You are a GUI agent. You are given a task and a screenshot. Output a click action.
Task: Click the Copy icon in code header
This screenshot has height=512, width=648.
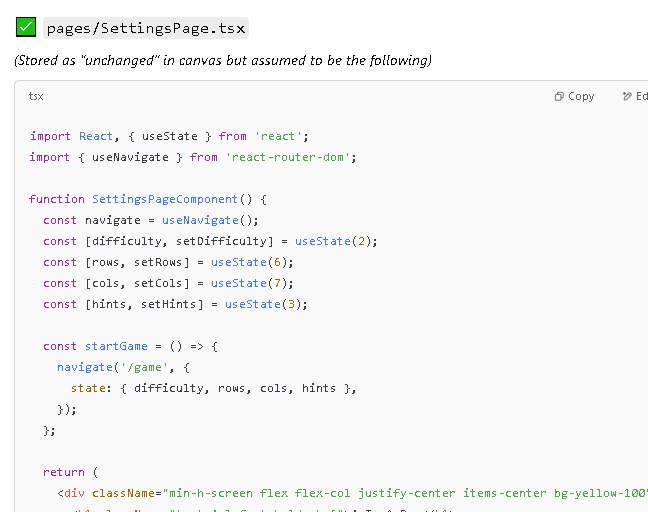559,96
